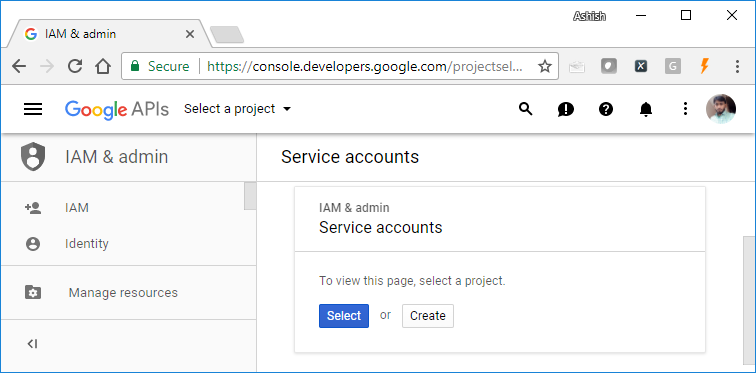This screenshot has width=756, height=373.
Task: Click the faded mail extension icon
Action: (577, 67)
